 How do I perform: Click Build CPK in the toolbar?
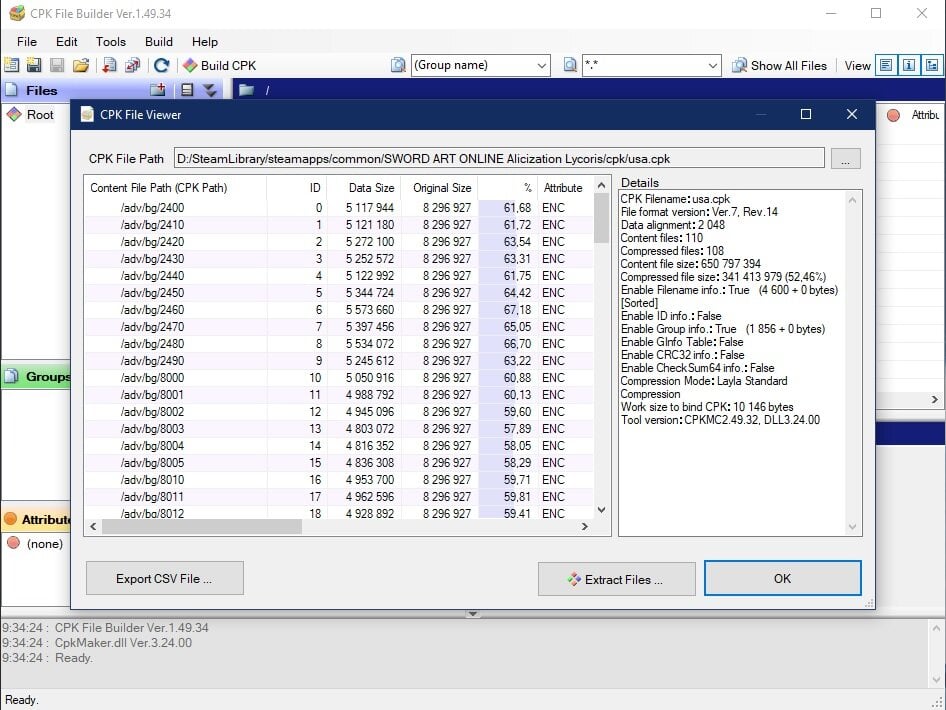pos(220,65)
